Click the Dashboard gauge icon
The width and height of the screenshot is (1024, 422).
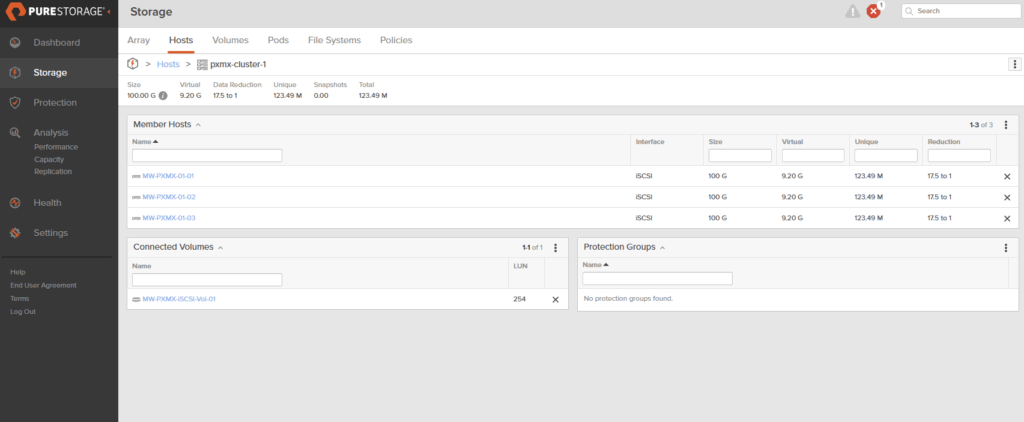click(x=15, y=42)
